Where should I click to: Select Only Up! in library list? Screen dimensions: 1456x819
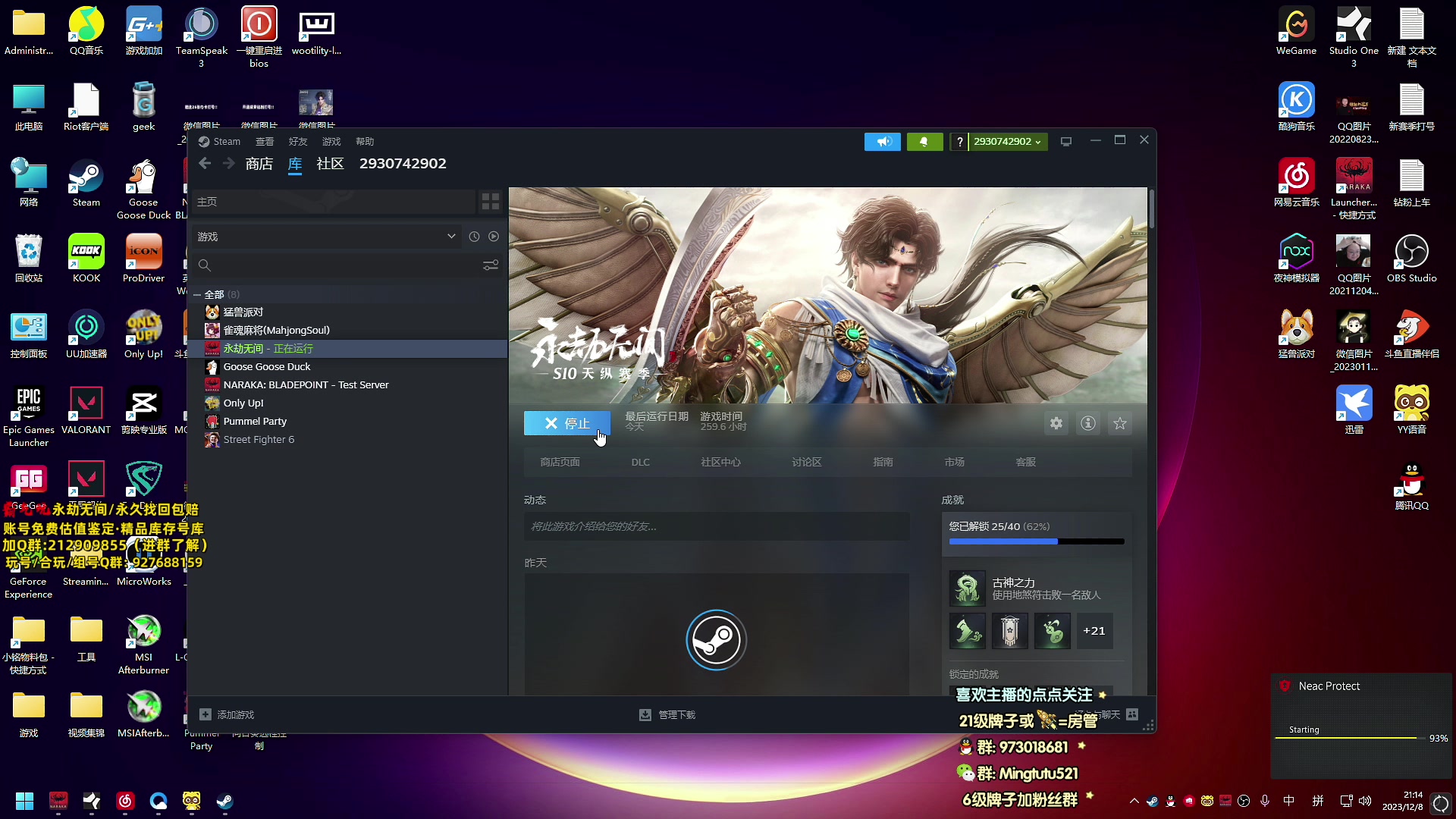(349, 403)
